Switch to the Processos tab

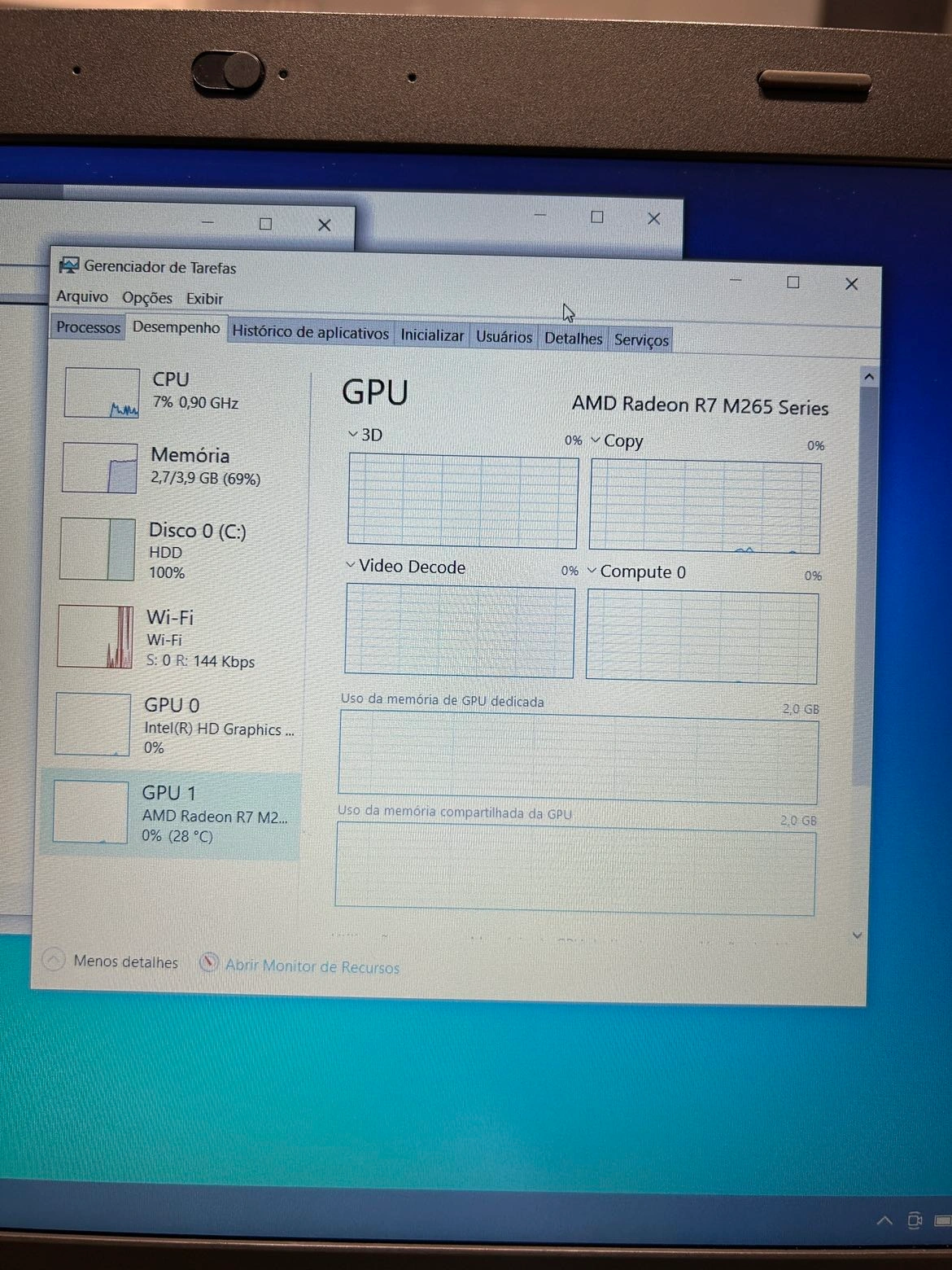[88, 327]
